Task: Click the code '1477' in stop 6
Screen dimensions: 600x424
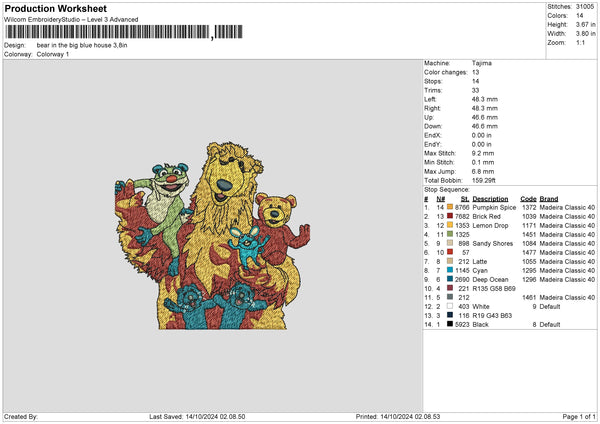Action: 529,253
